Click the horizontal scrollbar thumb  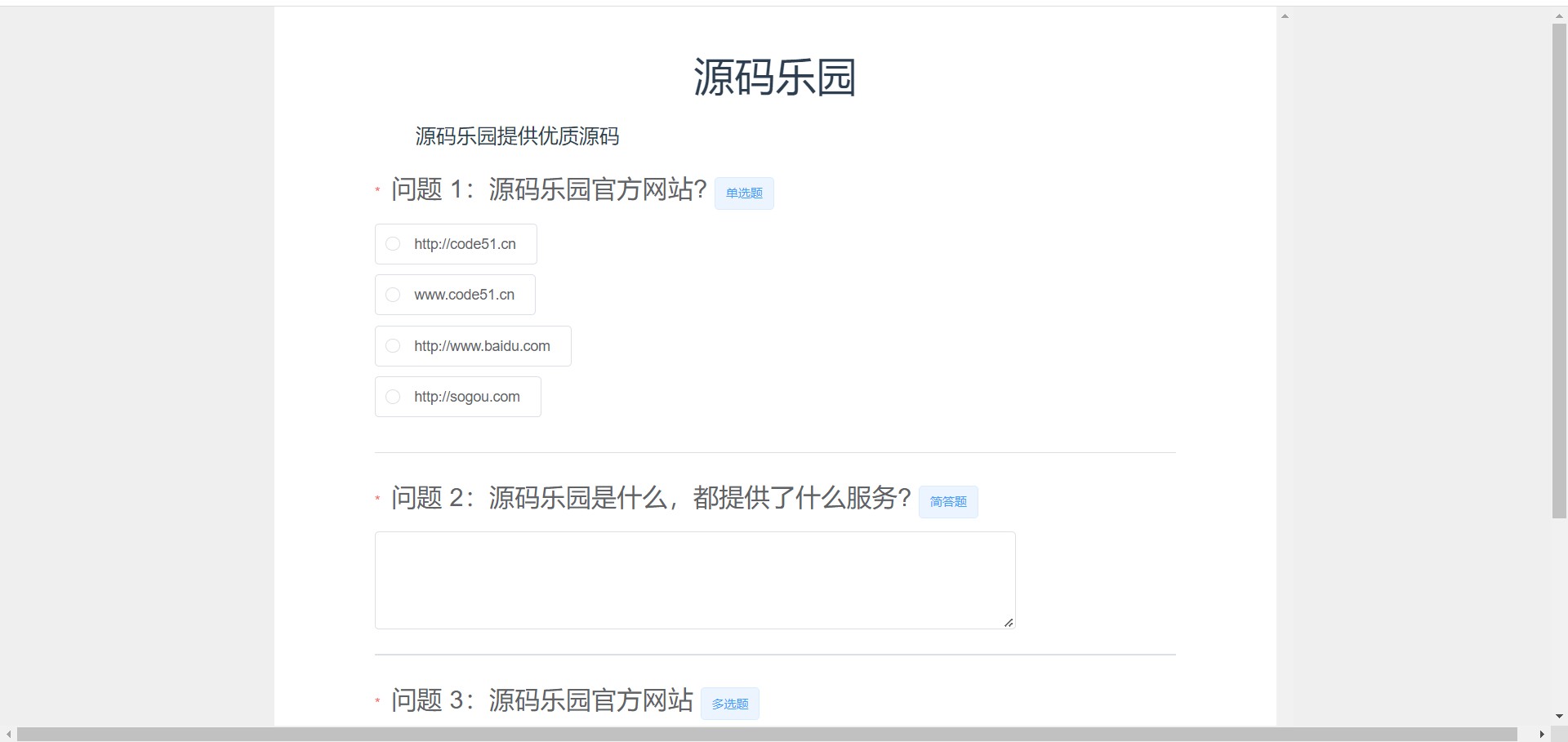[767, 735]
